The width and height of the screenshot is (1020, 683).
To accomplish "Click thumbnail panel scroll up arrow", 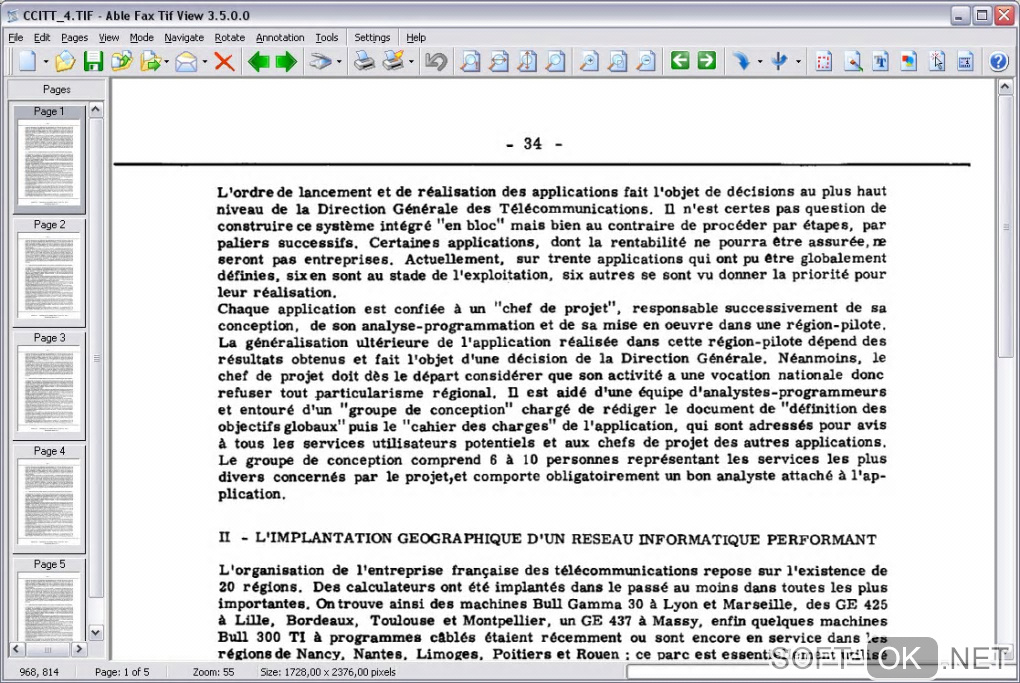I will coord(96,109).
